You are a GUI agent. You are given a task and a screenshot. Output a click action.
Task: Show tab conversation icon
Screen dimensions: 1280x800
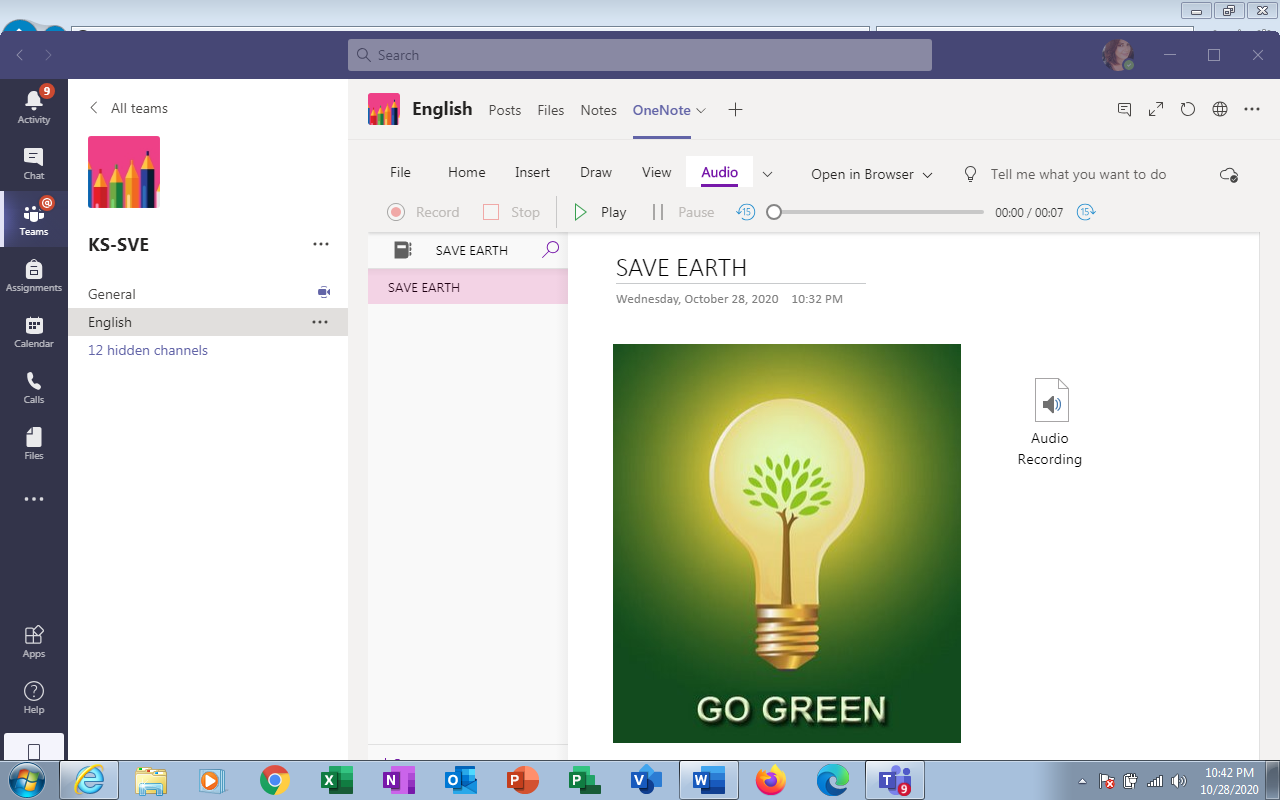[1124, 110]
